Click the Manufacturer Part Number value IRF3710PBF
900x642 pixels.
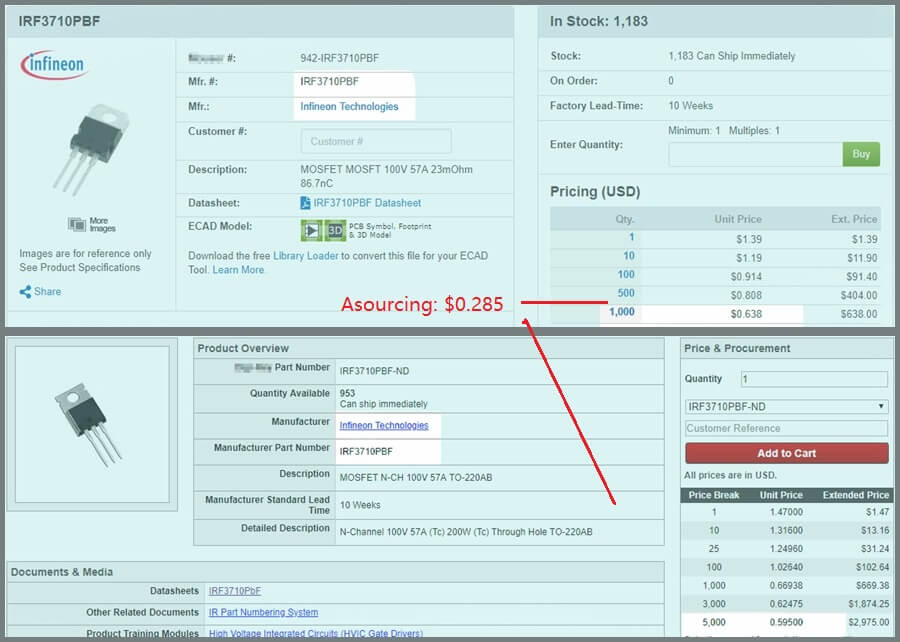(366, 452)
